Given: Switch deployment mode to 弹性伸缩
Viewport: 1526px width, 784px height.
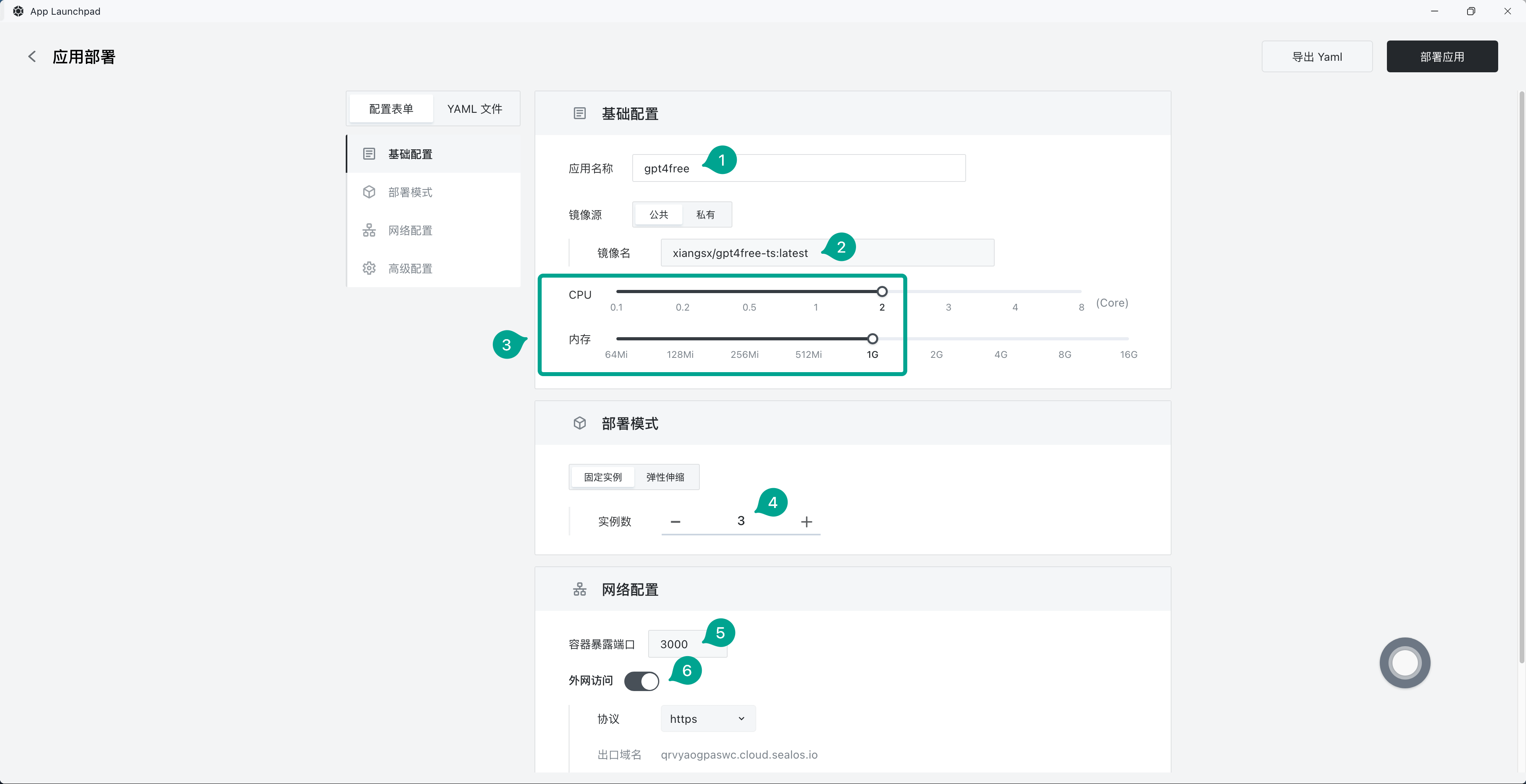Looking at the screenshot, I should (x=665, y=477).
